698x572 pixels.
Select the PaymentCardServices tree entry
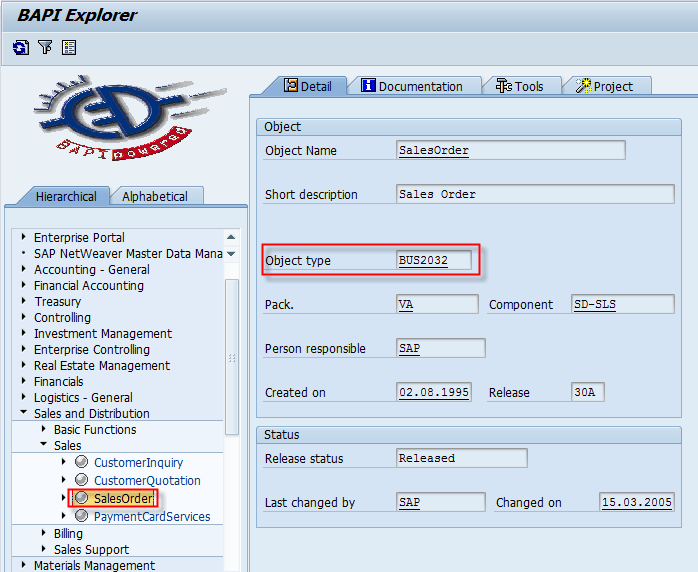tap(152, 516)
